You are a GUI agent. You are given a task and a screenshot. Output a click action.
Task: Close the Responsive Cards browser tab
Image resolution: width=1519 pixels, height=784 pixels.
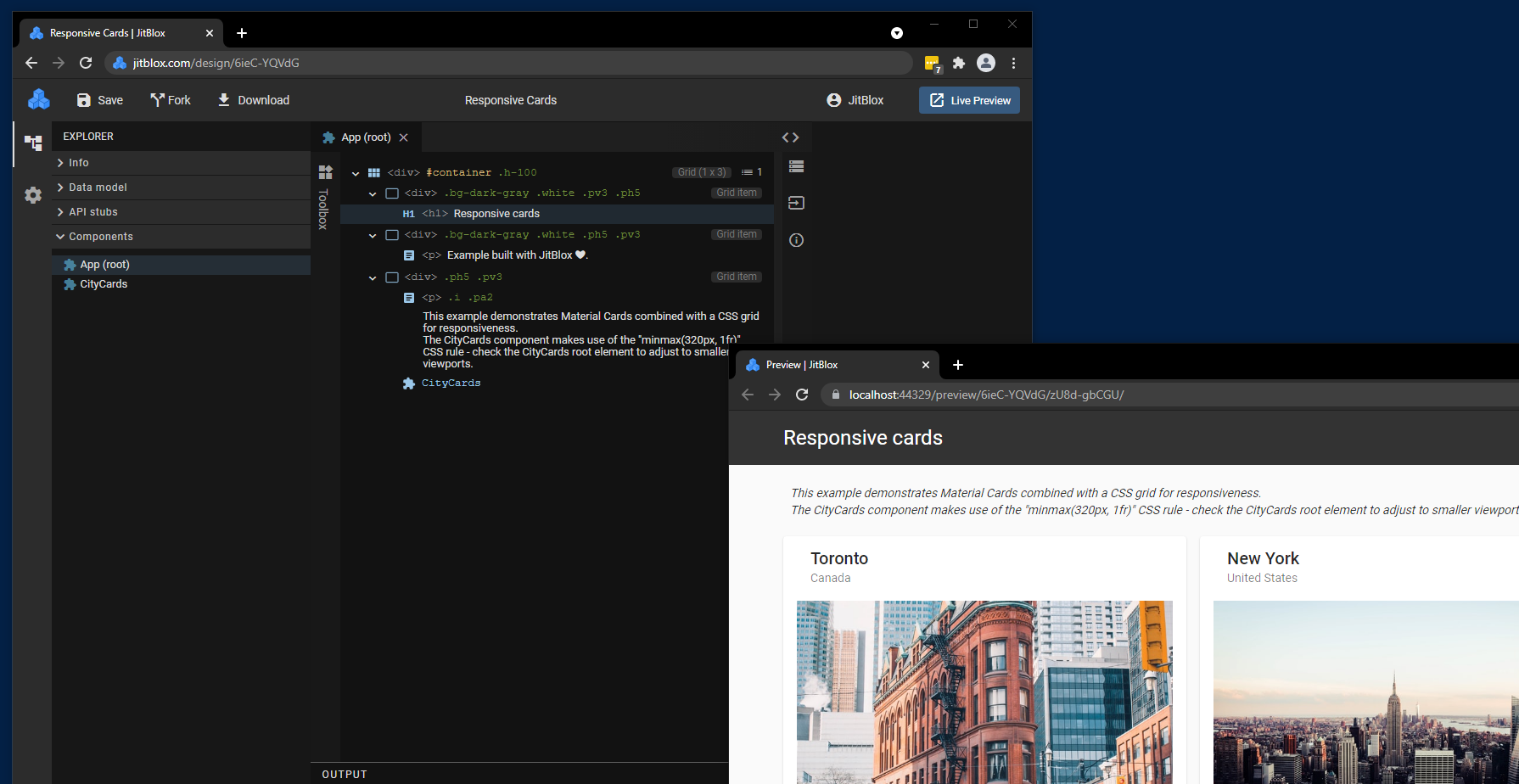(x=210, y=33)
